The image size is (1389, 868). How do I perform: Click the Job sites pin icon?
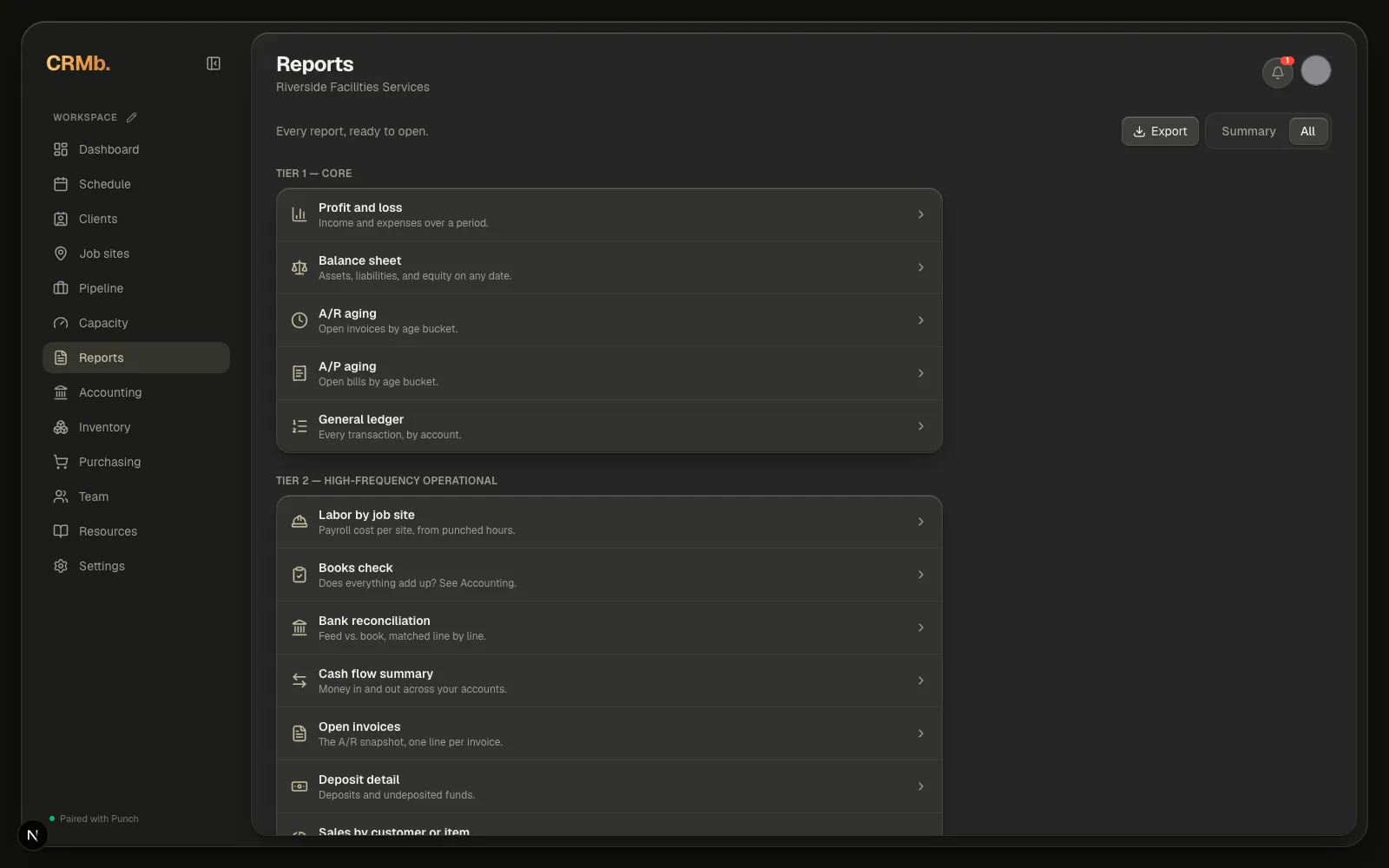click(61, 253)
